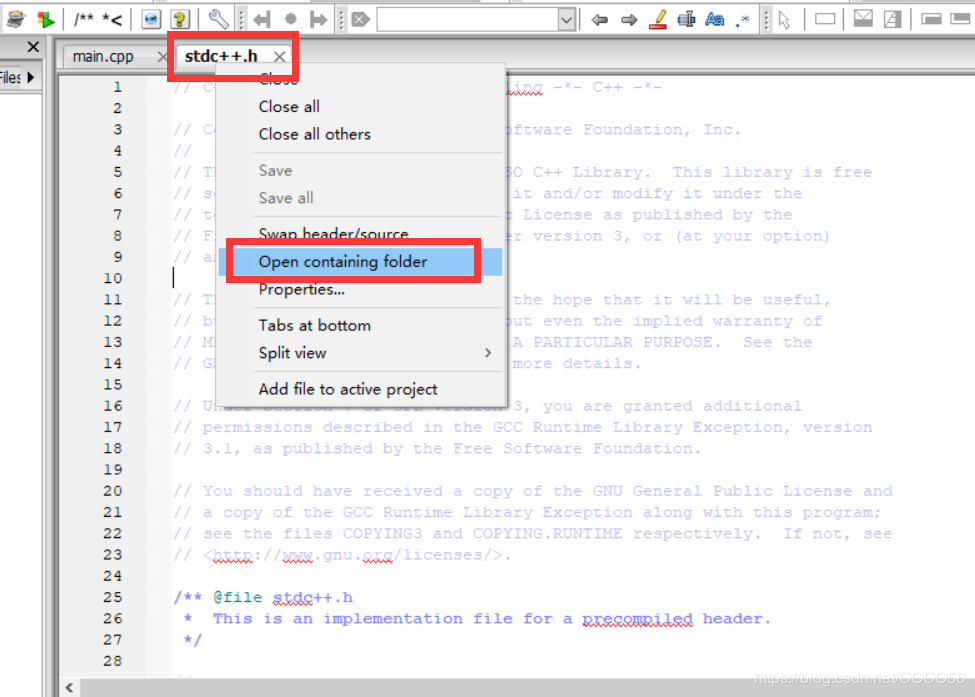Select "Close all others" from the menu
The height and width of the screenshot is (697, 975).
pyautogui.click(x=312, y=132)
